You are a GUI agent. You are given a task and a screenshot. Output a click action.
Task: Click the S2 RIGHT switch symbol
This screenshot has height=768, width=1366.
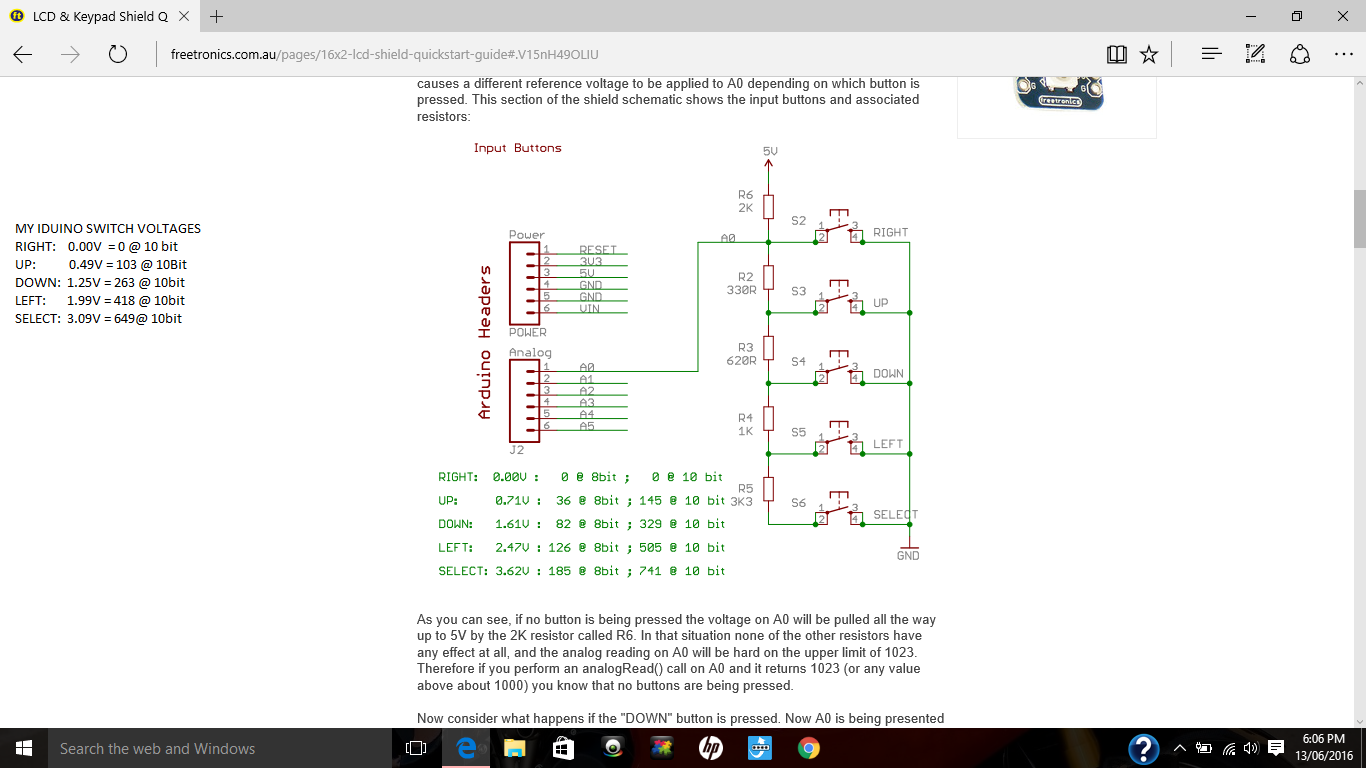[x=839, y=226]
